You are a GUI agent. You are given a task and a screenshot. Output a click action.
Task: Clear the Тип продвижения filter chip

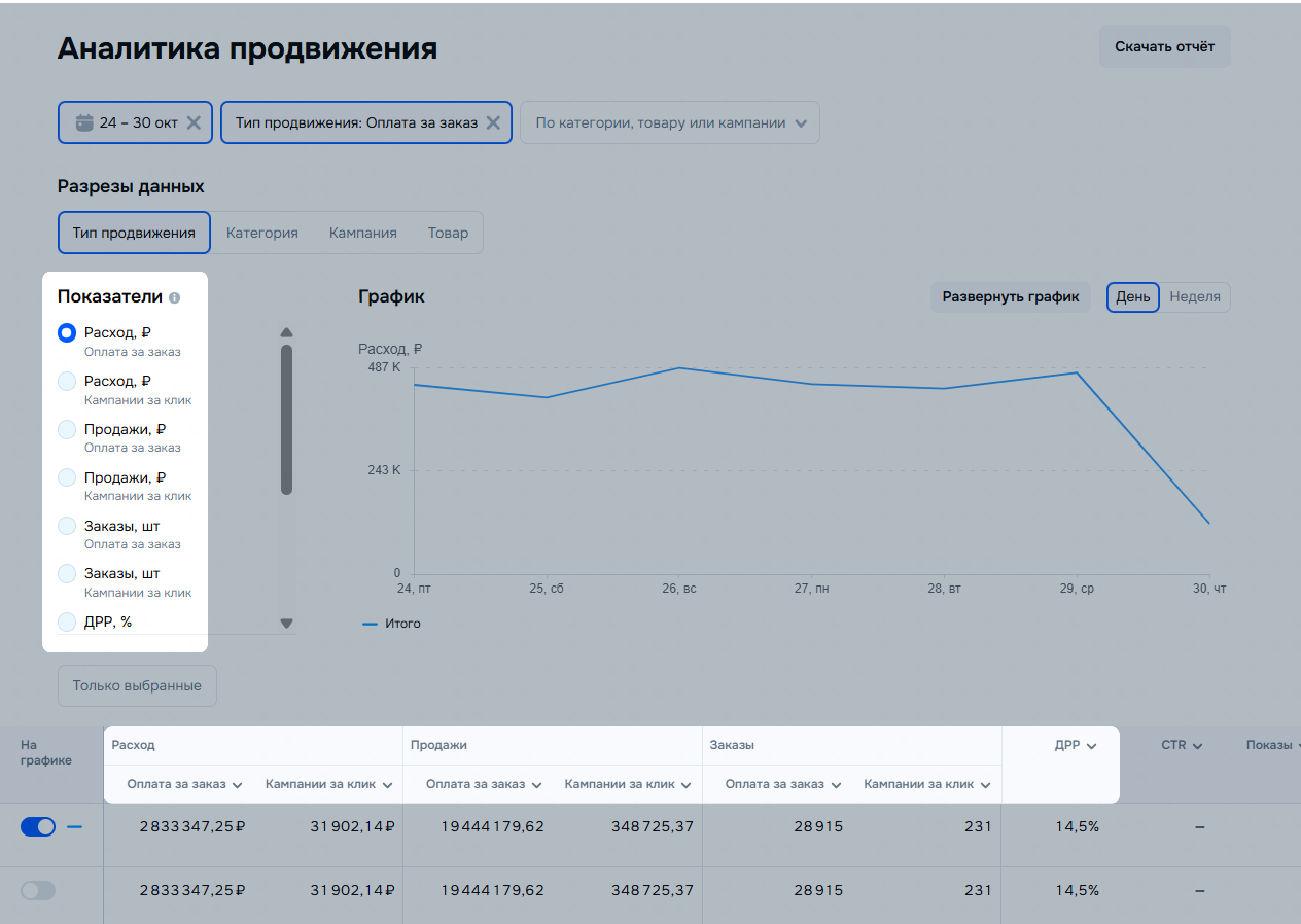(493, 123)
